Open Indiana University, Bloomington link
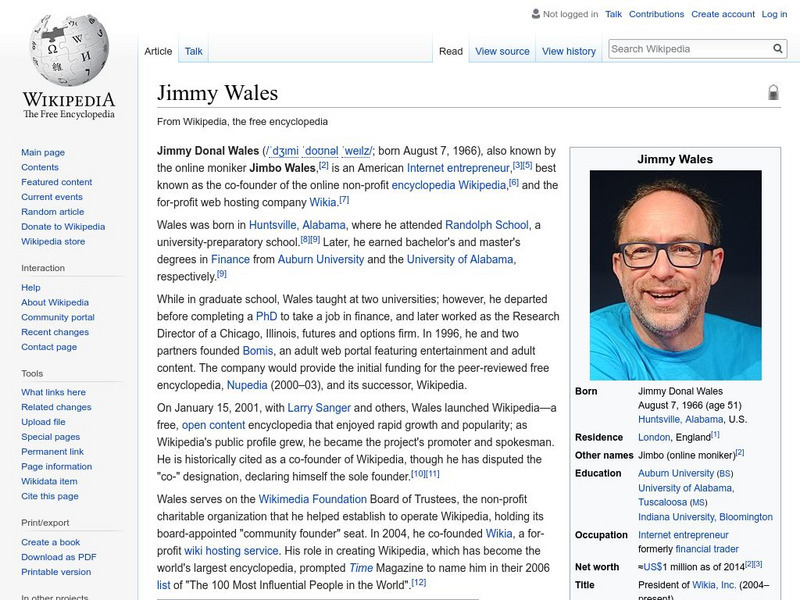Image resolution: width=800 pixels, height=600 pixels. tap(705, 517)
